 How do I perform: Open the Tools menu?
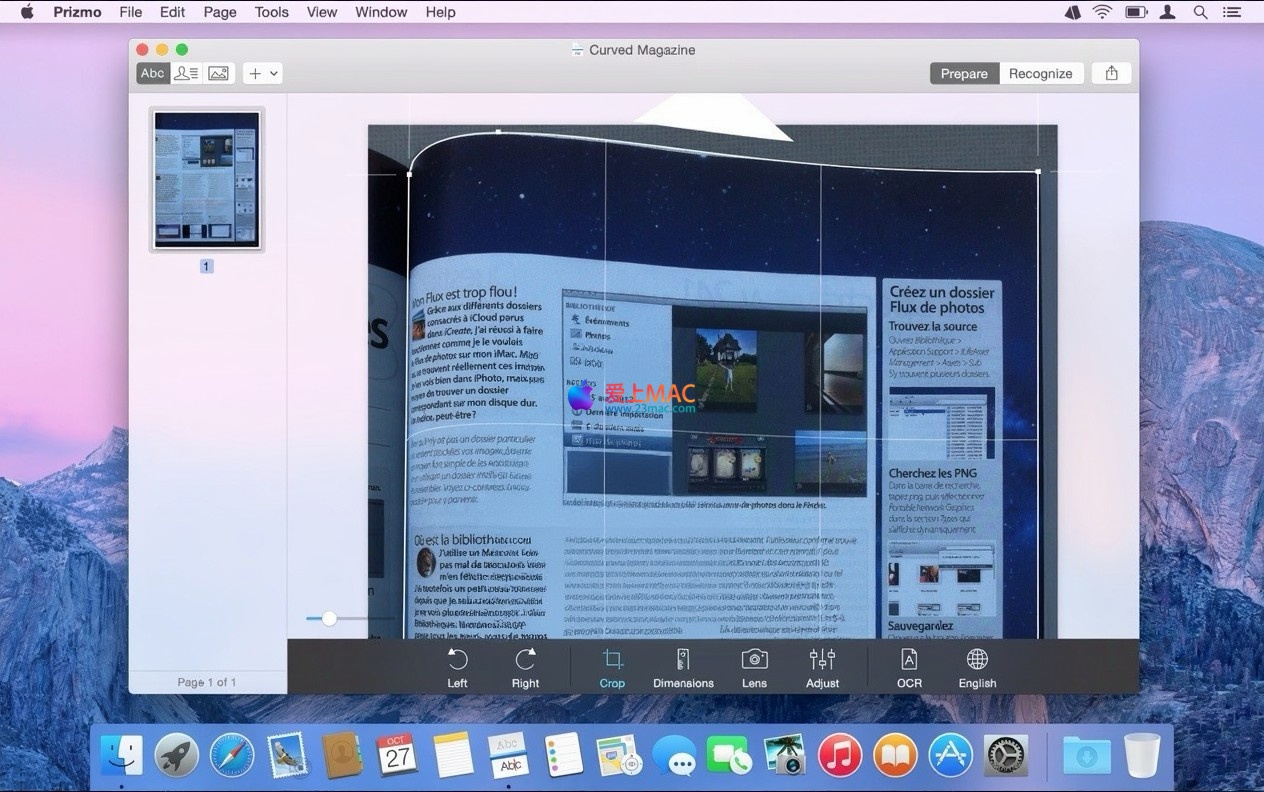[271, 12]
